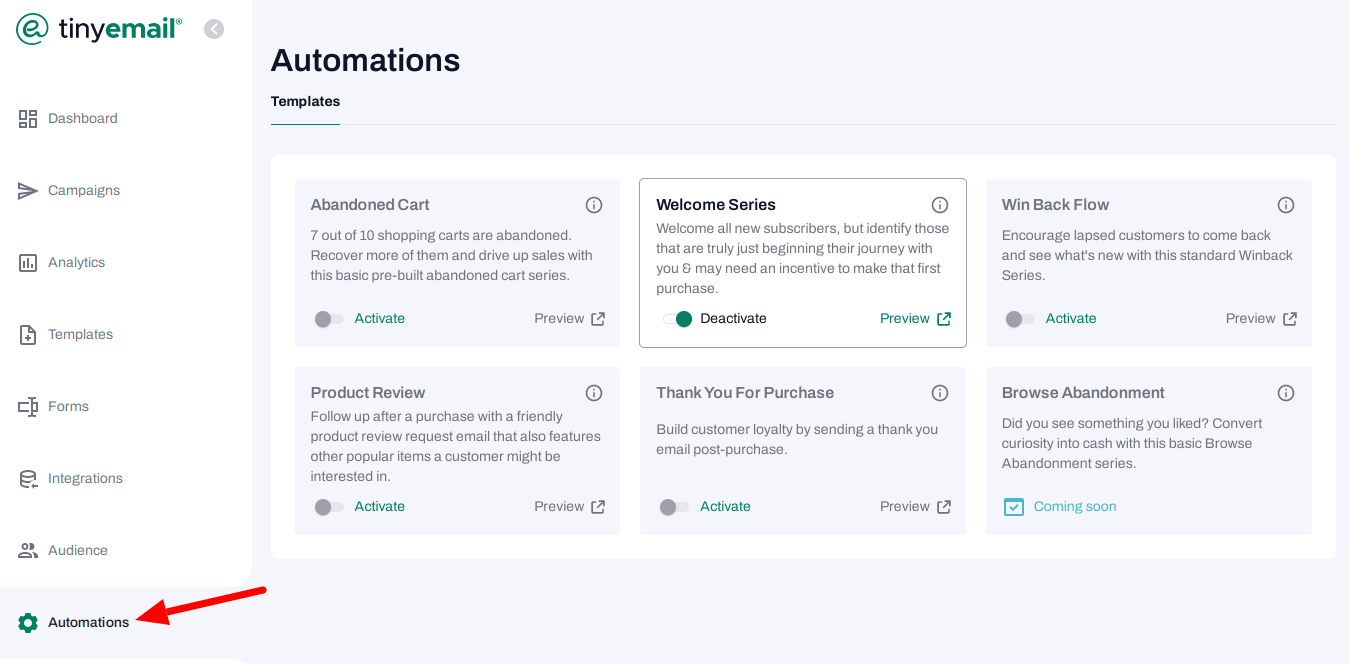Click the Welcome Series info icon
Image resolution: width=1350 pixels, height=664 pixels.
click(939, 204)
